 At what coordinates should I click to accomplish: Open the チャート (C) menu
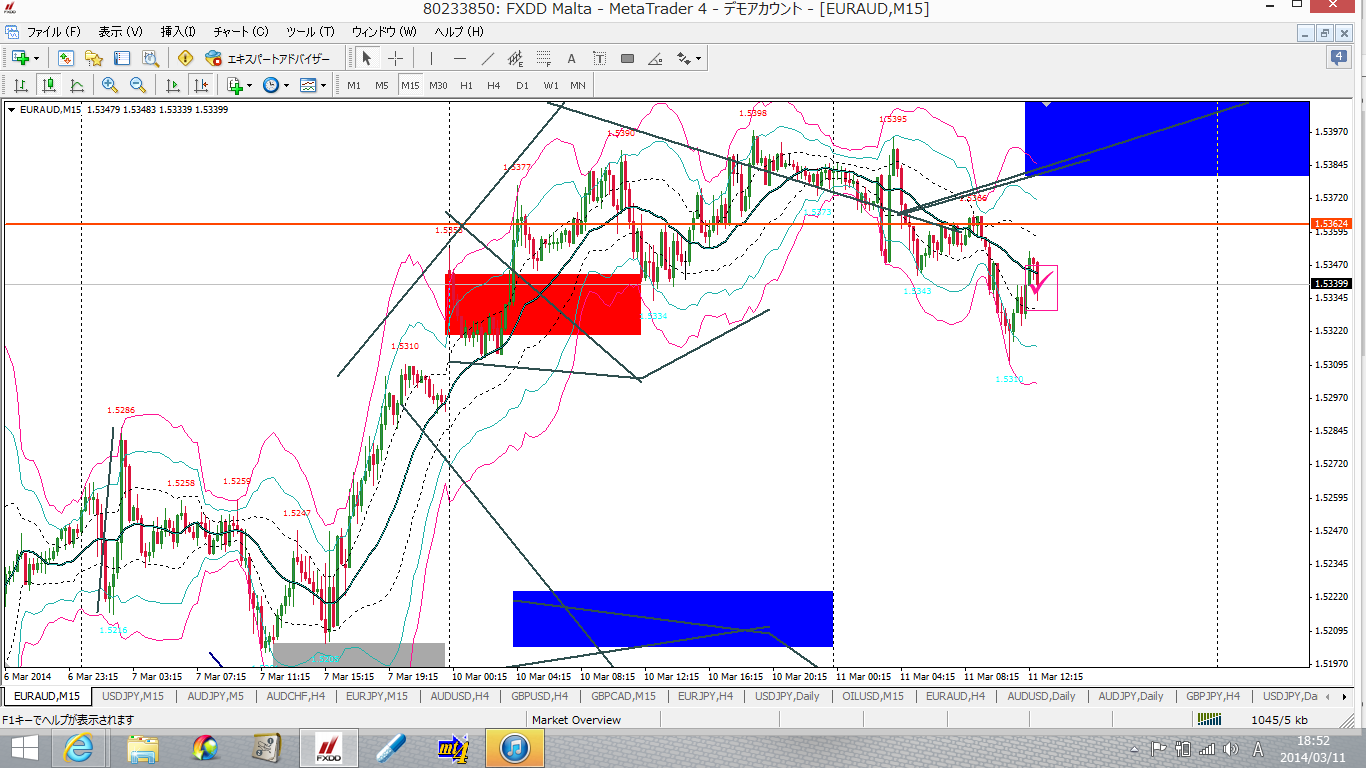(x=241, y=32)
